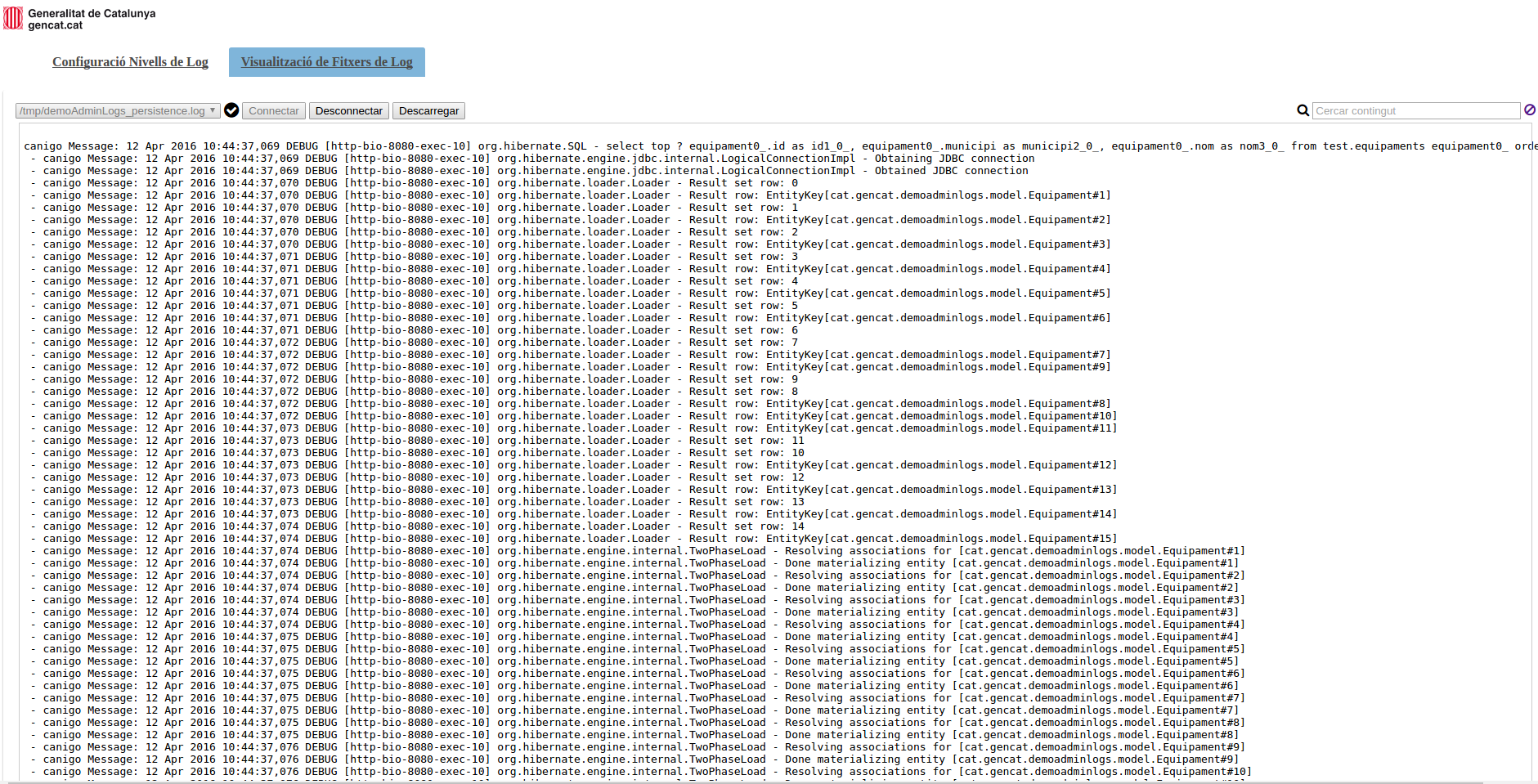Image resolution: width=1538 pixels, height=784 pixels.
Task: Click the 'Result set row: 10' log line
Action: tap(418, 453)
